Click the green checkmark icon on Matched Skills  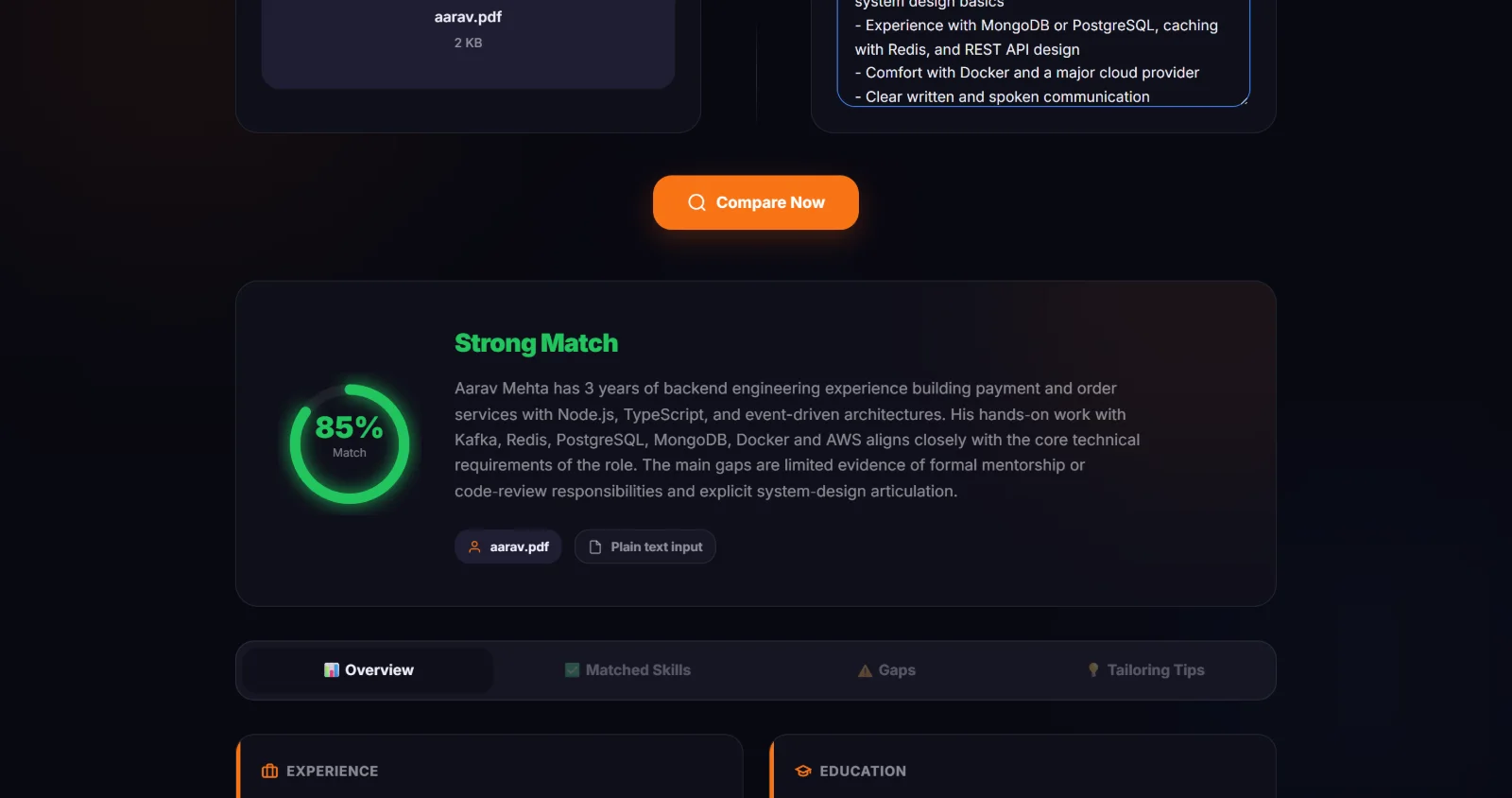pyautogui.click(x=572, y=670)
